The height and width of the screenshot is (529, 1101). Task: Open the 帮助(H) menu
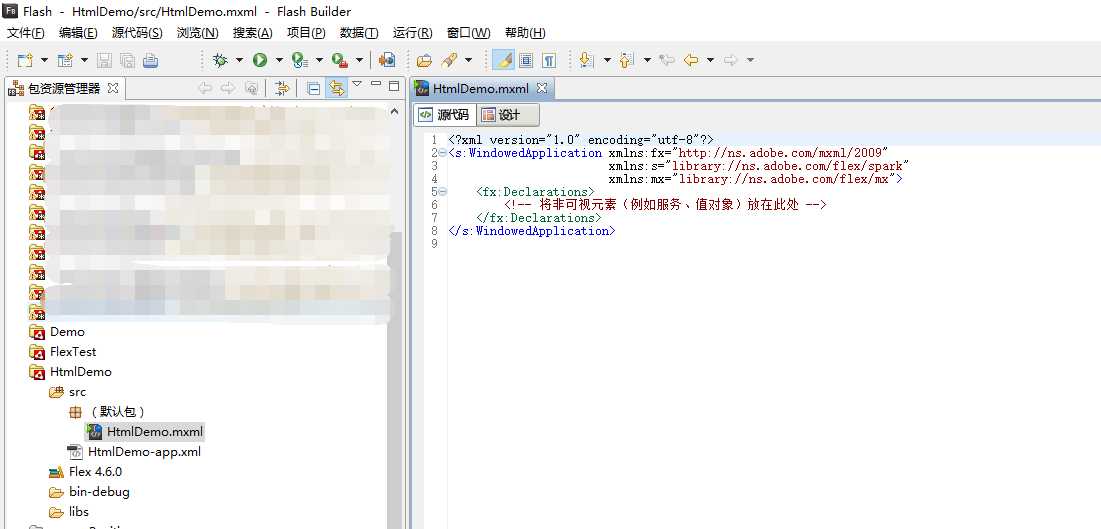coord(525,33)
